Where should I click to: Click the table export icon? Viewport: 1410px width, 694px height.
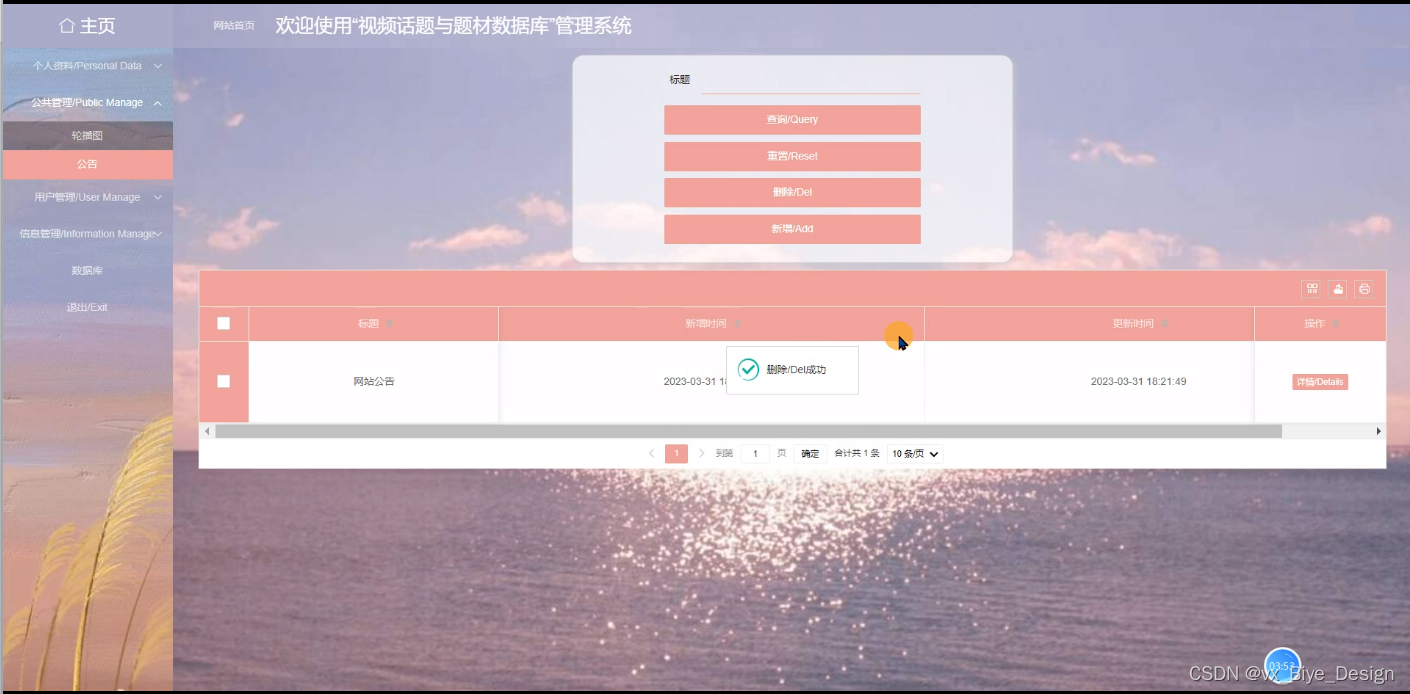point(1338,289)
